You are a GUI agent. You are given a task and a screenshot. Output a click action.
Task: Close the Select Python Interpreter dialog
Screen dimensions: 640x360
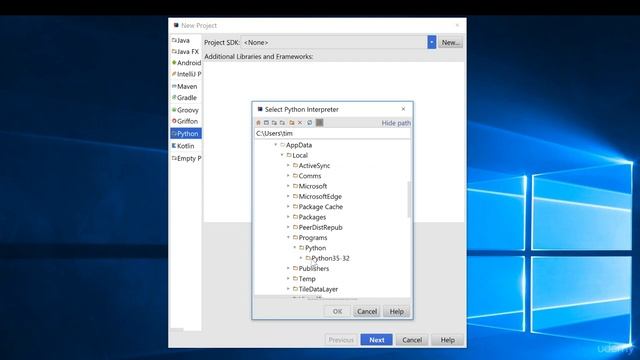pyautogui.click(x=403, y=109)
